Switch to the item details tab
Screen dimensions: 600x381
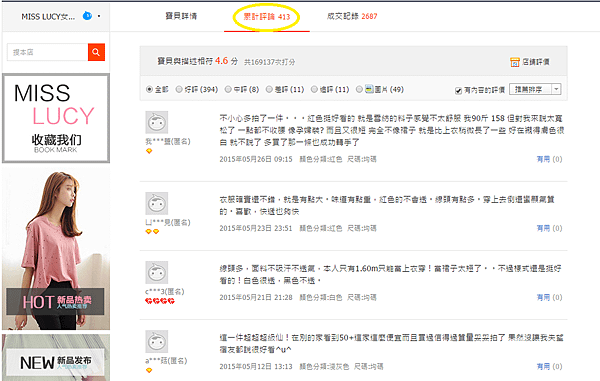(181, 16)
